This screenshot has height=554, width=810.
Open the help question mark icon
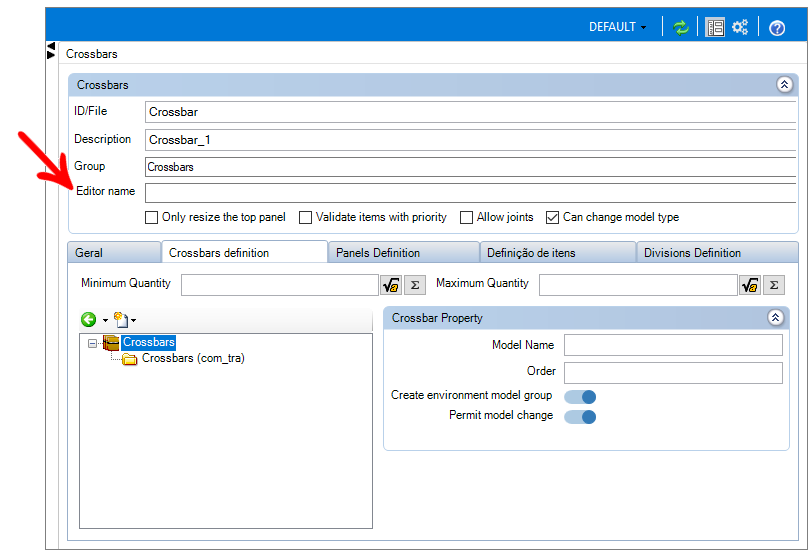pyautogui.click(x=777, y=28)
